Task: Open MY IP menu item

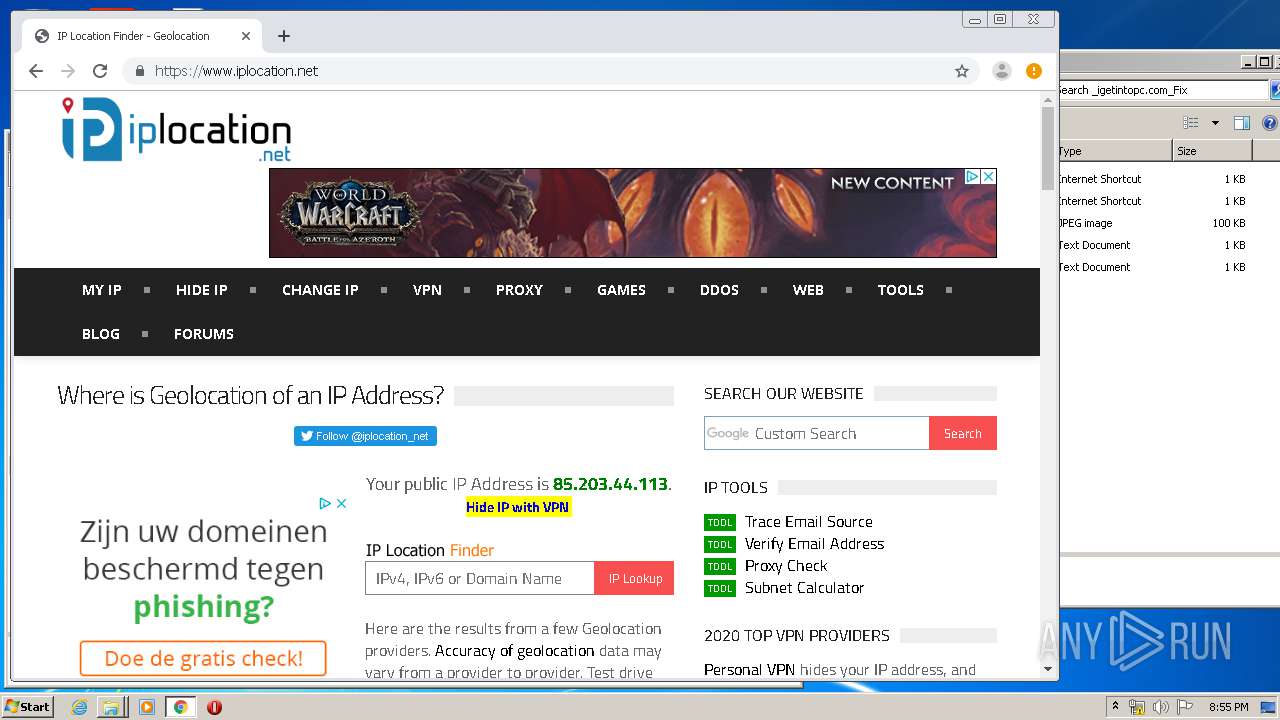Action: (102, 290)
